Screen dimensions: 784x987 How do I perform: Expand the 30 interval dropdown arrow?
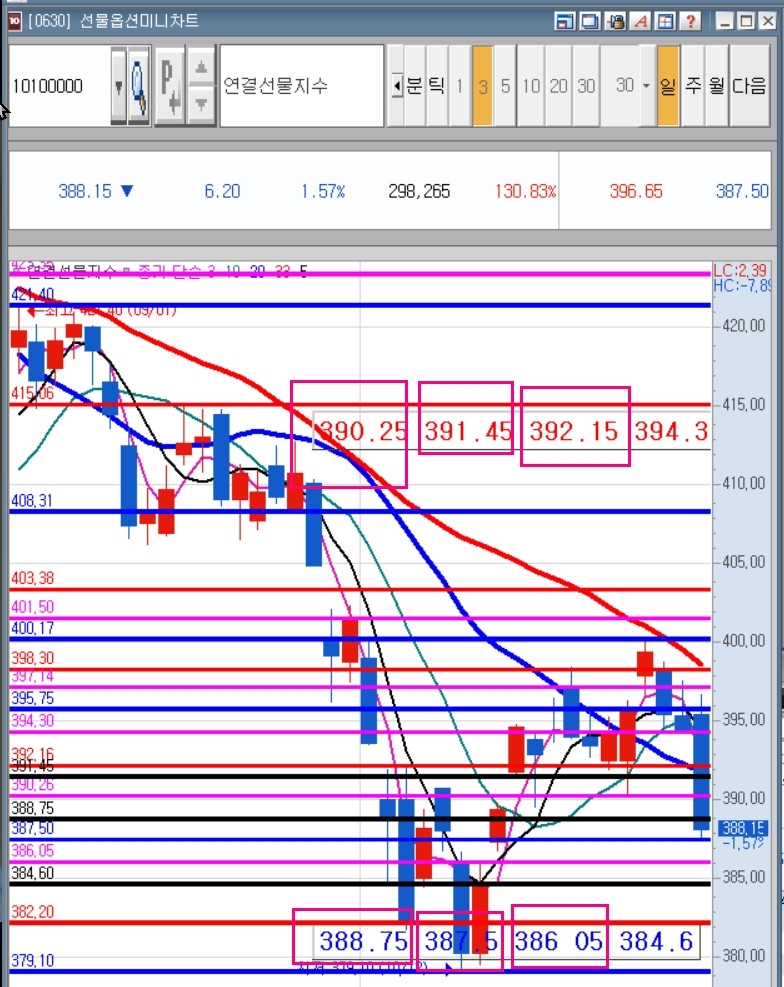point(646,86)
